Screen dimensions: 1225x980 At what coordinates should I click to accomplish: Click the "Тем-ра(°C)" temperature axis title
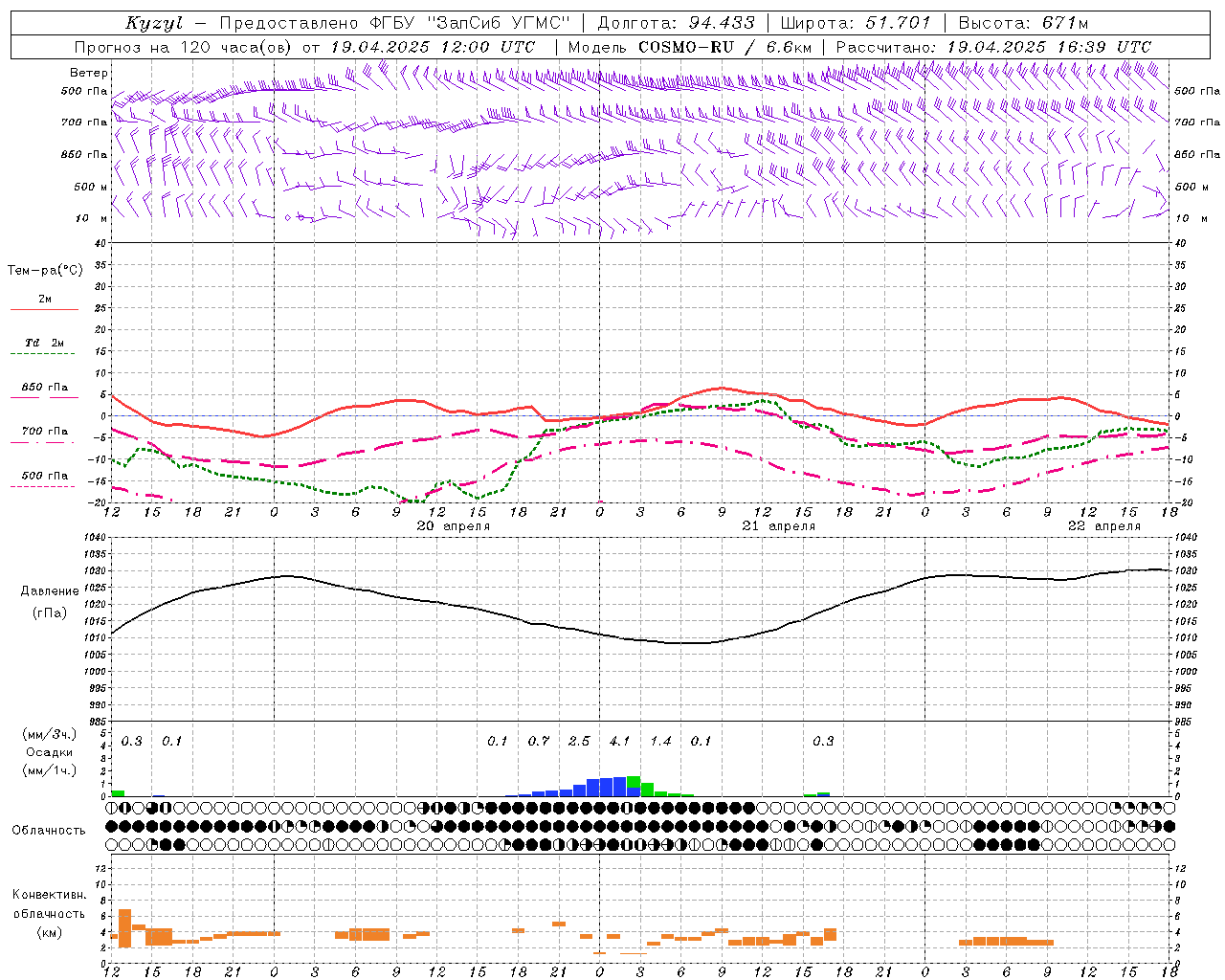point(45,271)
